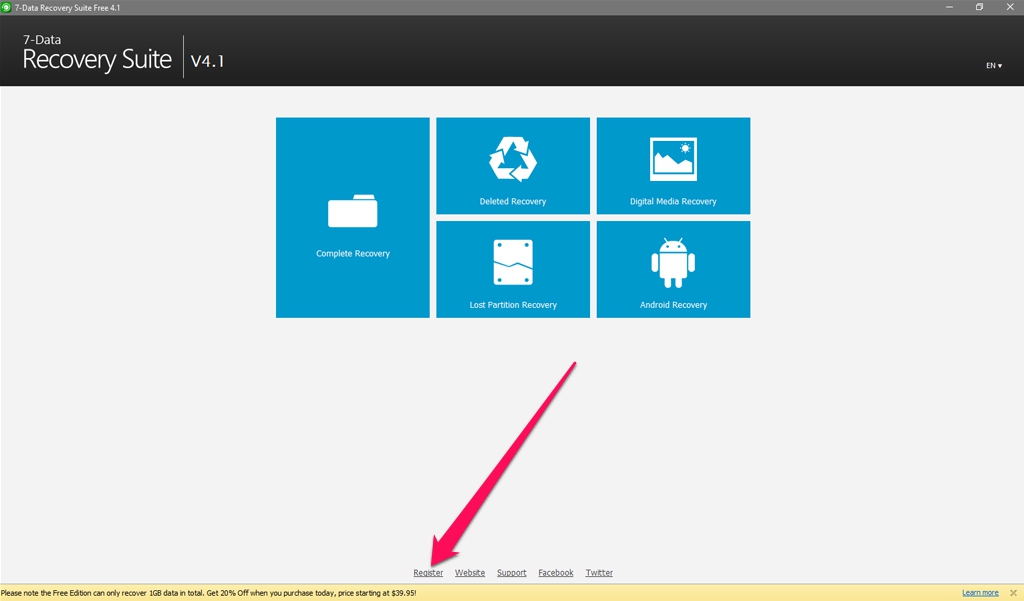1024x601 pixels.
Task: Open the Digital Media Recovery picture tile
Action: pos(673,166)
